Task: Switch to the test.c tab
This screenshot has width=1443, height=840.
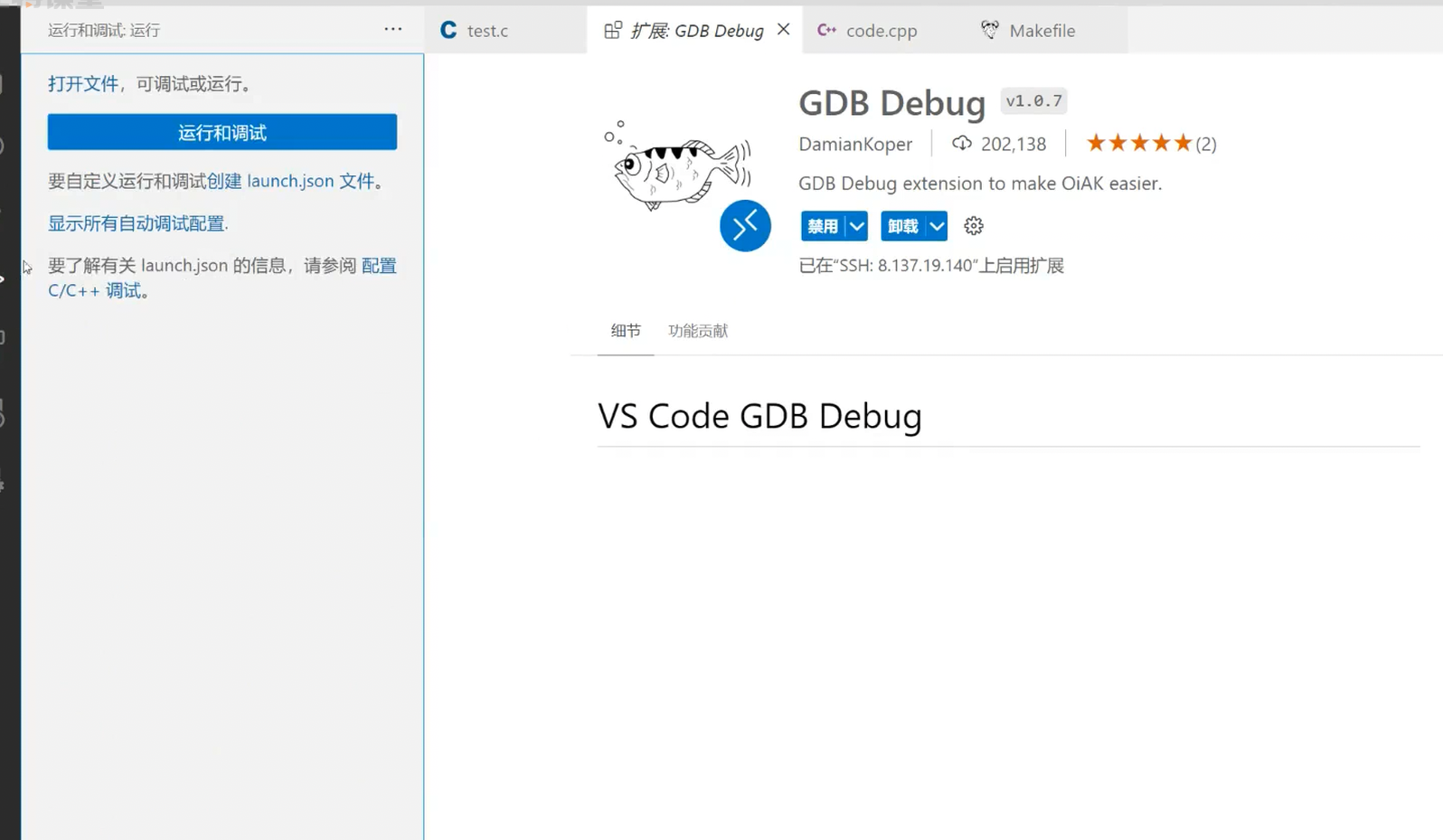Action: click(505, 30)
